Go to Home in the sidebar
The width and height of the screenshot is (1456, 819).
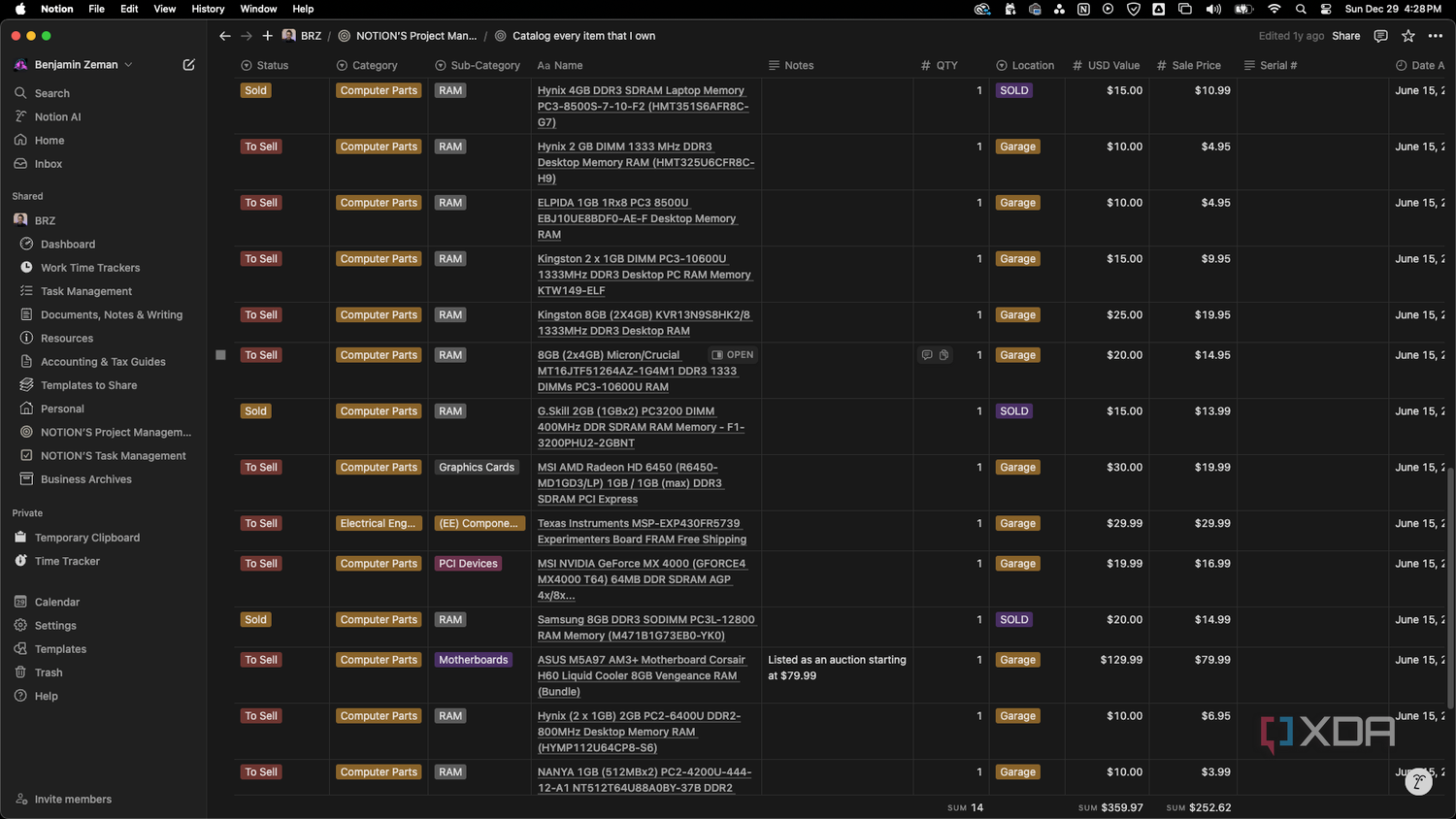point(50,140)
